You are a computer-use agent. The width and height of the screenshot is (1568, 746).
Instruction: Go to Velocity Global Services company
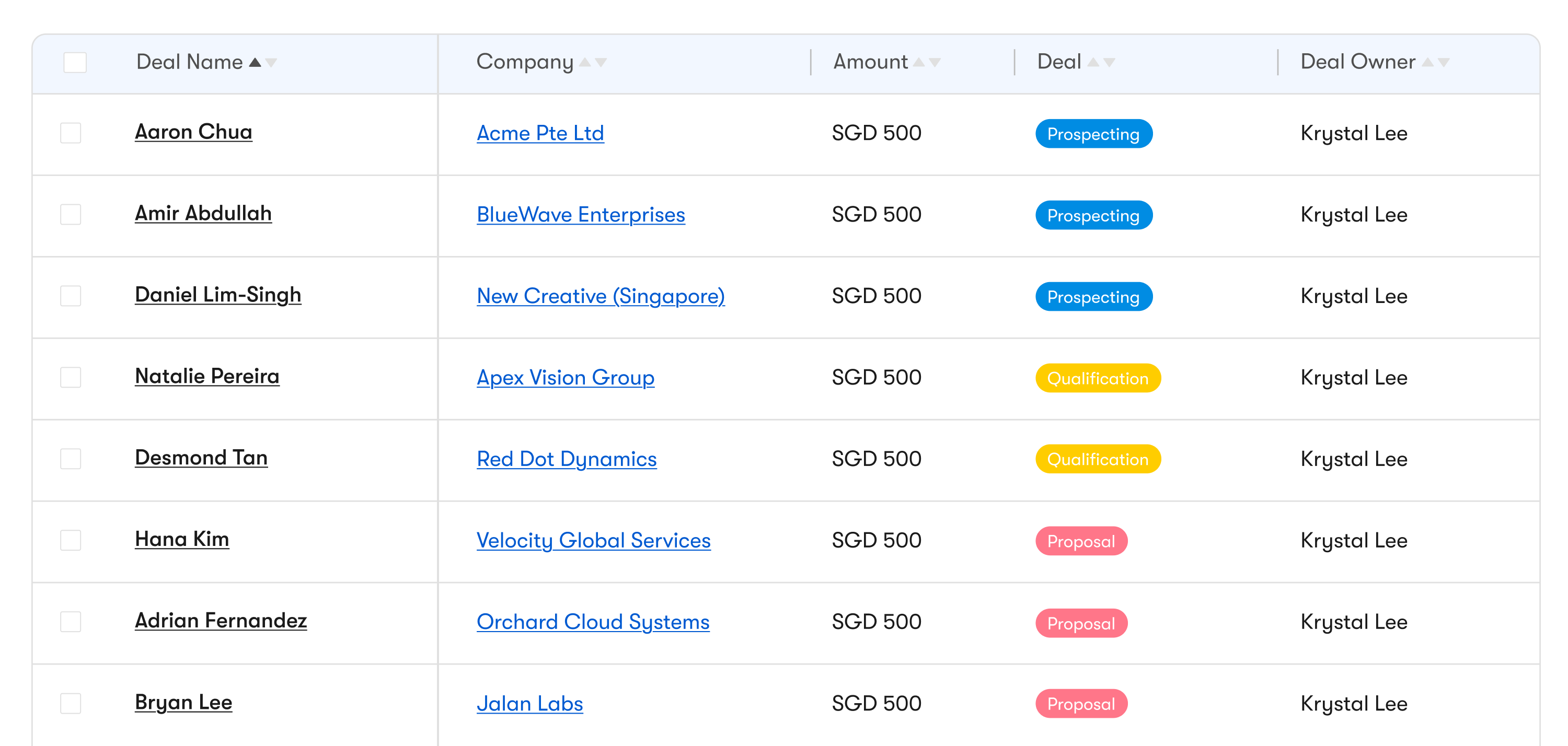point(593,541)
